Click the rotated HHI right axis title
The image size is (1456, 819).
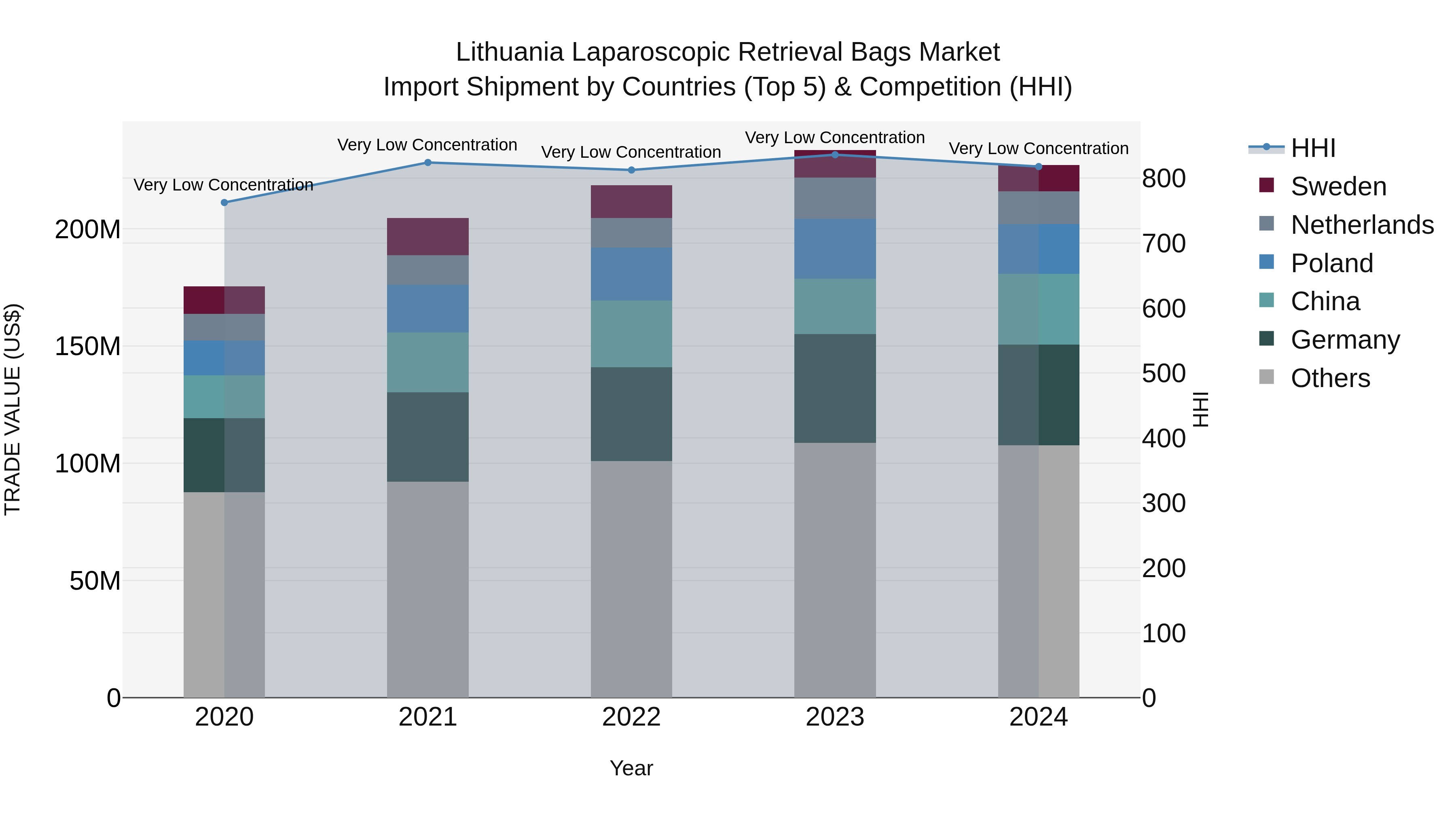tap(1200, 409)
